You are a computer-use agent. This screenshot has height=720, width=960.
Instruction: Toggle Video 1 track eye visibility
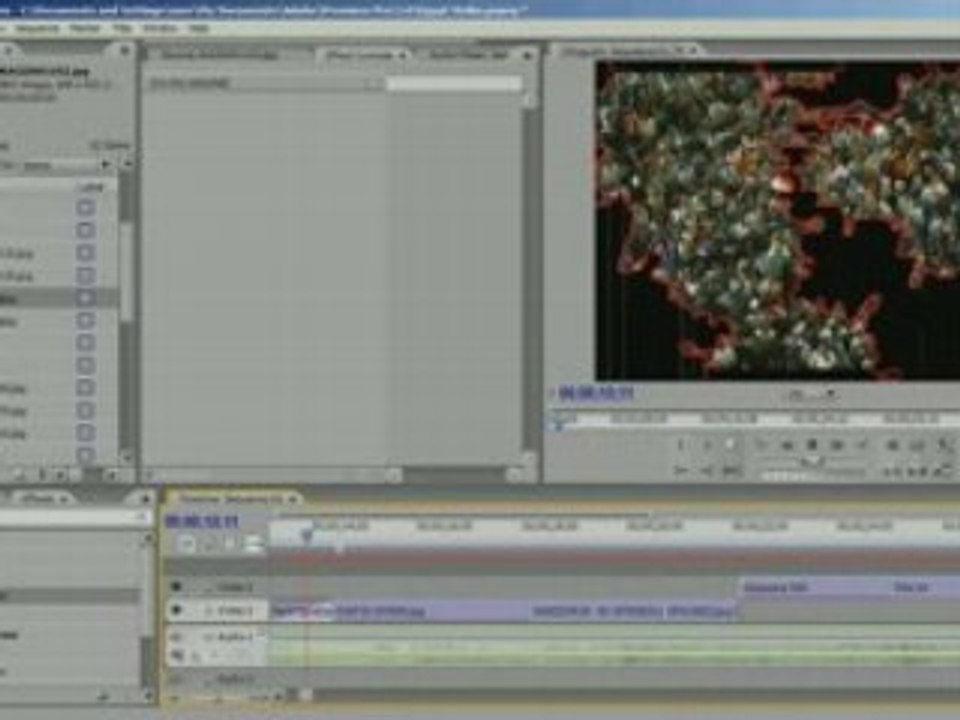[x=177, y=610]
